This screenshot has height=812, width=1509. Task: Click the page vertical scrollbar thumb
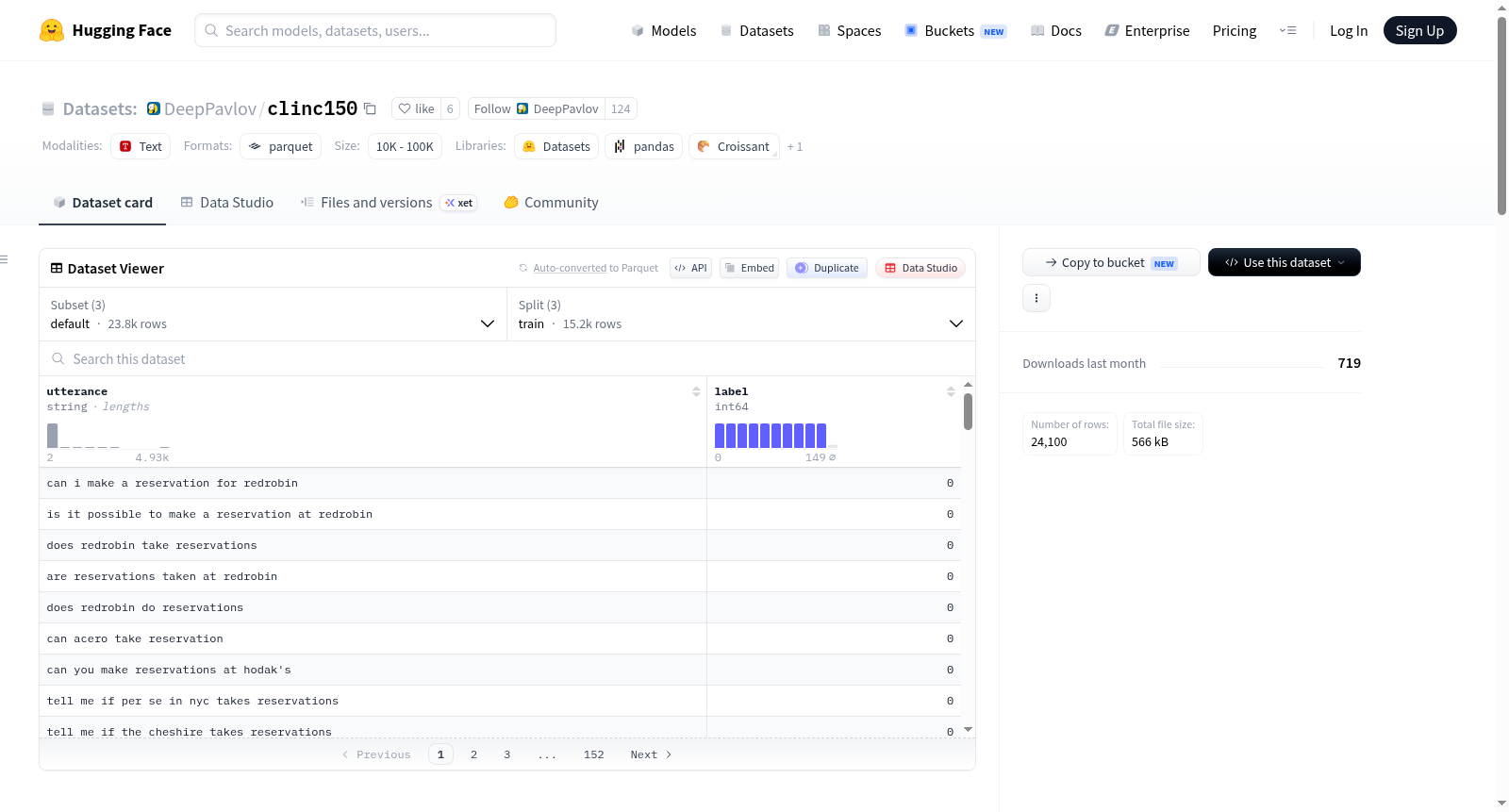coord(1501,115)
